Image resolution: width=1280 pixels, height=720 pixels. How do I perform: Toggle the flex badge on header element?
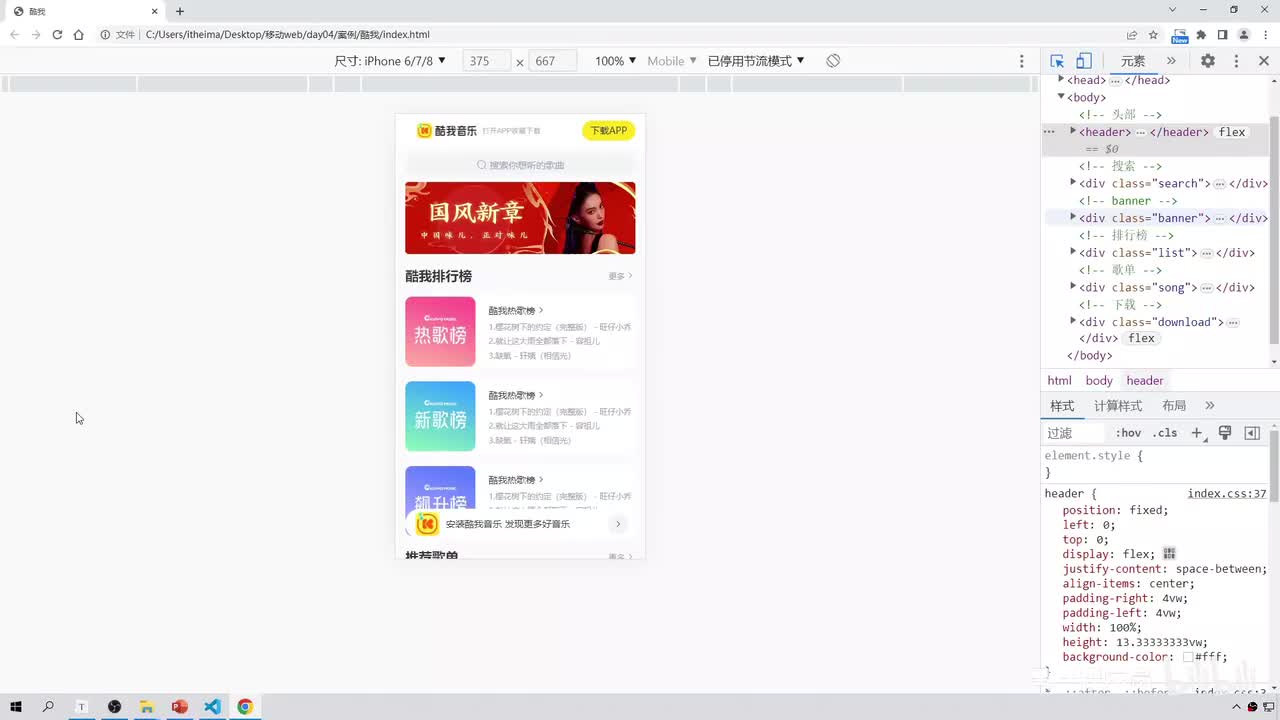click(1232, 132)
